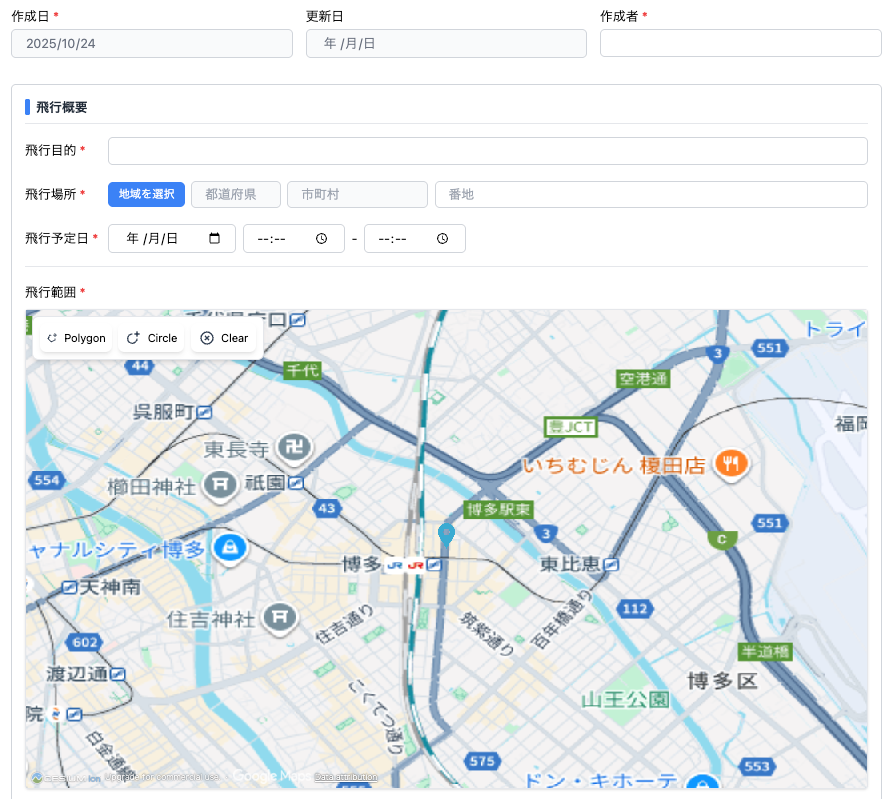Click clock icon in the start time field
891x799 pixels.
[x=321, y=239]
